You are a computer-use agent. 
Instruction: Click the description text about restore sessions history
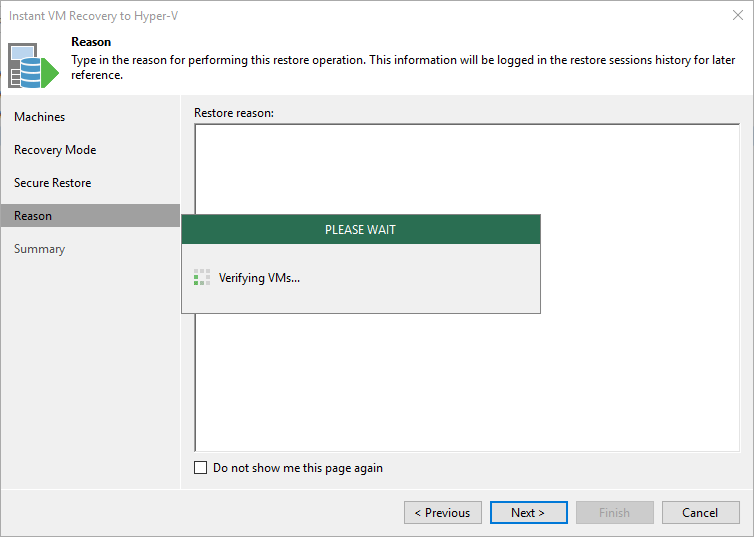(x=403, y=67)
